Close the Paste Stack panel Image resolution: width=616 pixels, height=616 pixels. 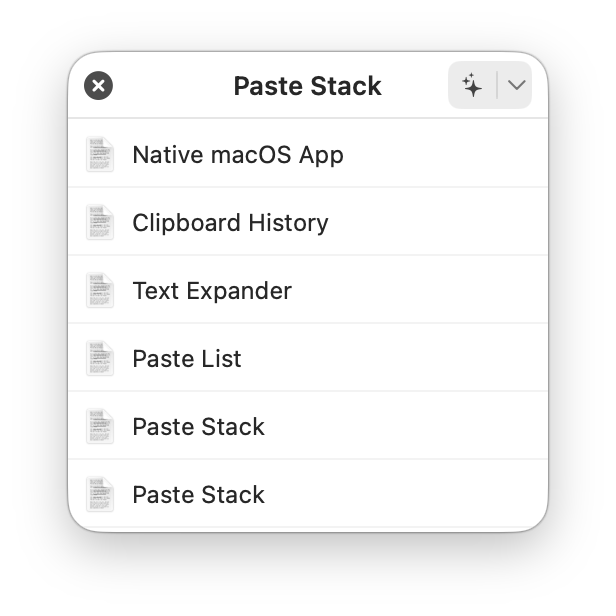point(98,86)
